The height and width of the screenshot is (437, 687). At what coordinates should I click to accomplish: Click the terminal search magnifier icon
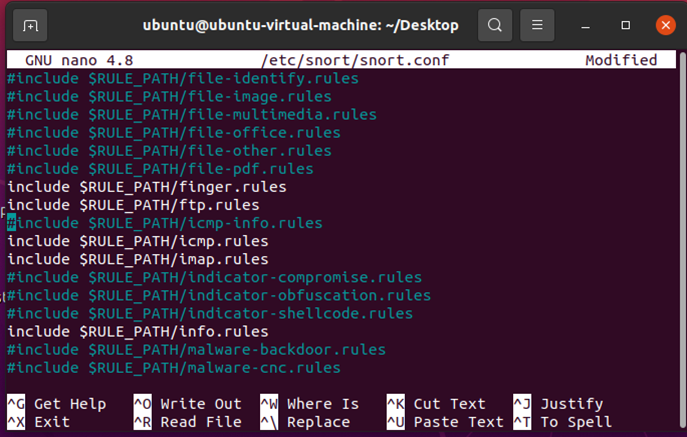pyautogui.click(x=494, y=25)
